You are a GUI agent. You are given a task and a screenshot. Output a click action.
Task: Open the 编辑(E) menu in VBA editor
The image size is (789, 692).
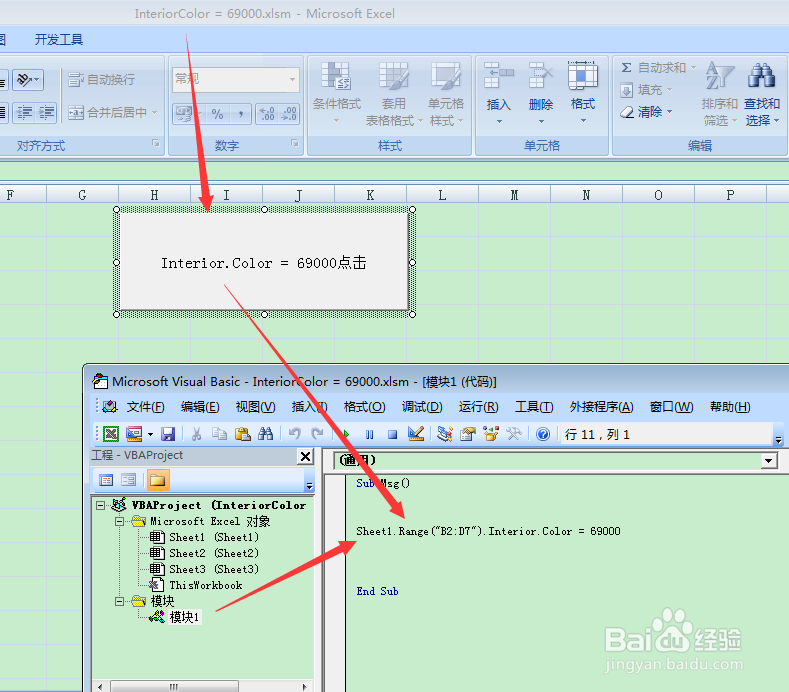200,407
